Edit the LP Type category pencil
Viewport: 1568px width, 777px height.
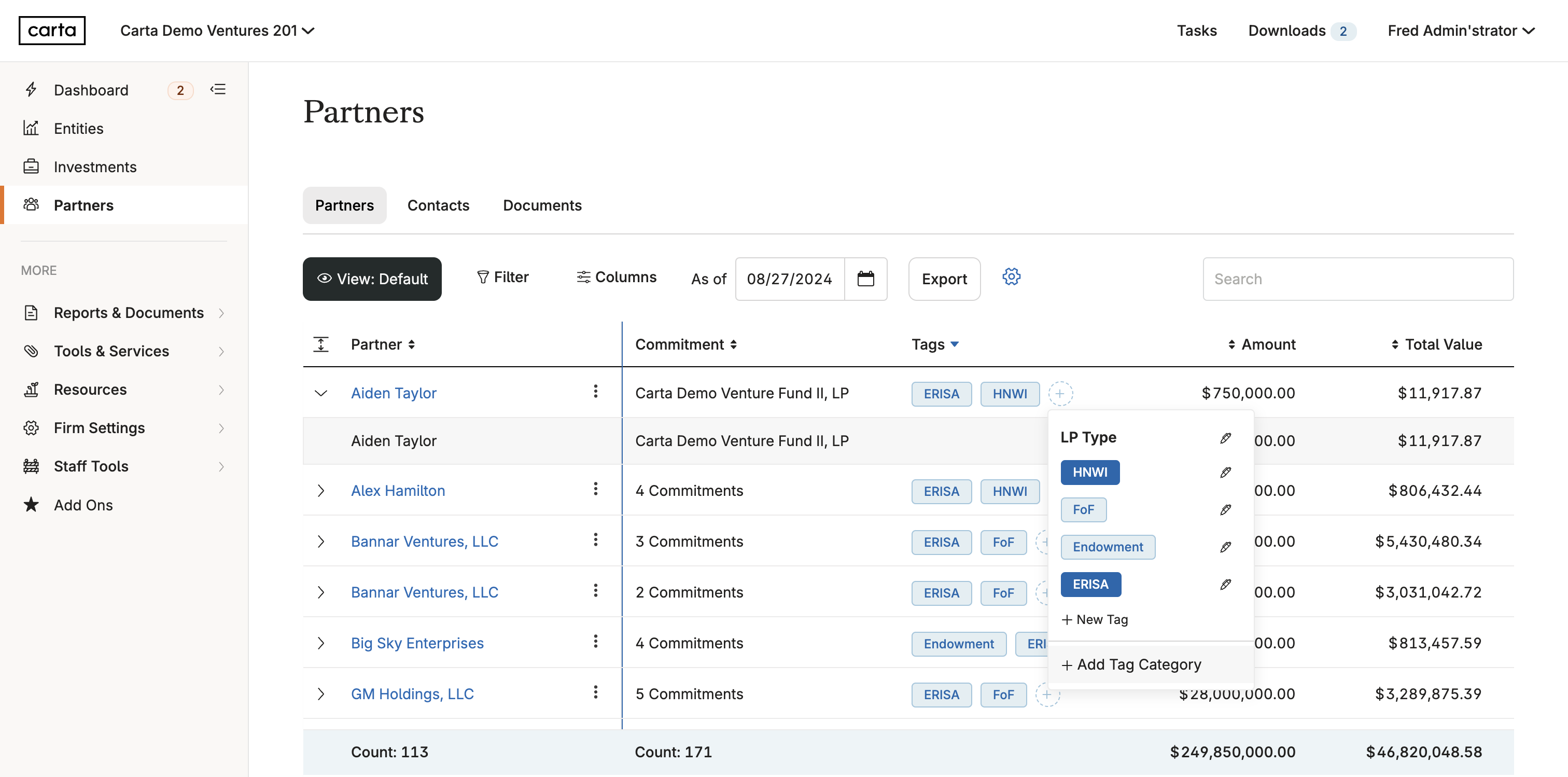pyautogui.click(x=1225, y=438)
